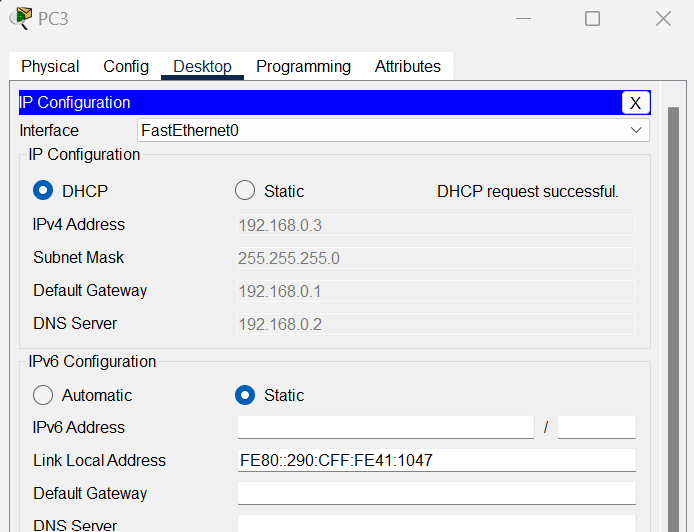Click the IPv4 DNS Server field 192.168.0.2
This screenshot has height=532, width=694.
(x=436, y=324)
